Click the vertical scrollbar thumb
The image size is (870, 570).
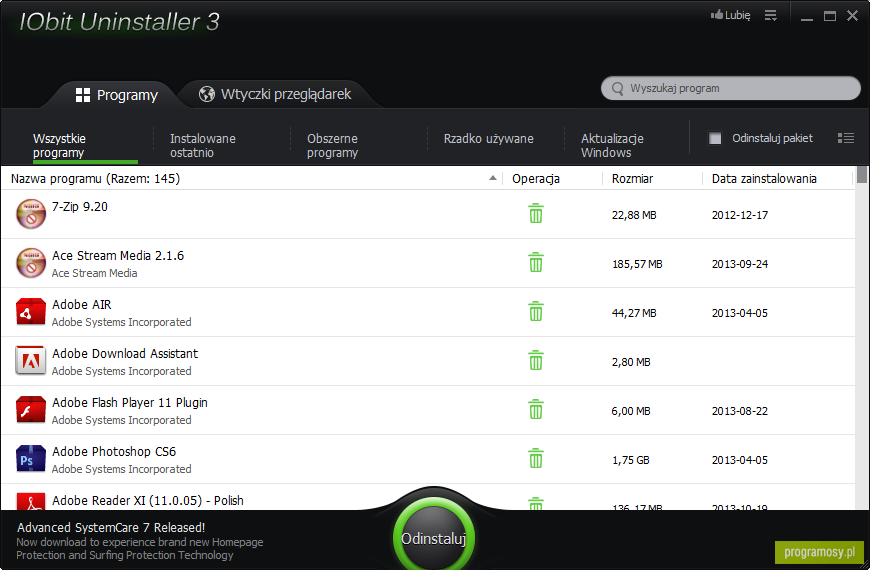pyautogui.click(x=862, y=174)
